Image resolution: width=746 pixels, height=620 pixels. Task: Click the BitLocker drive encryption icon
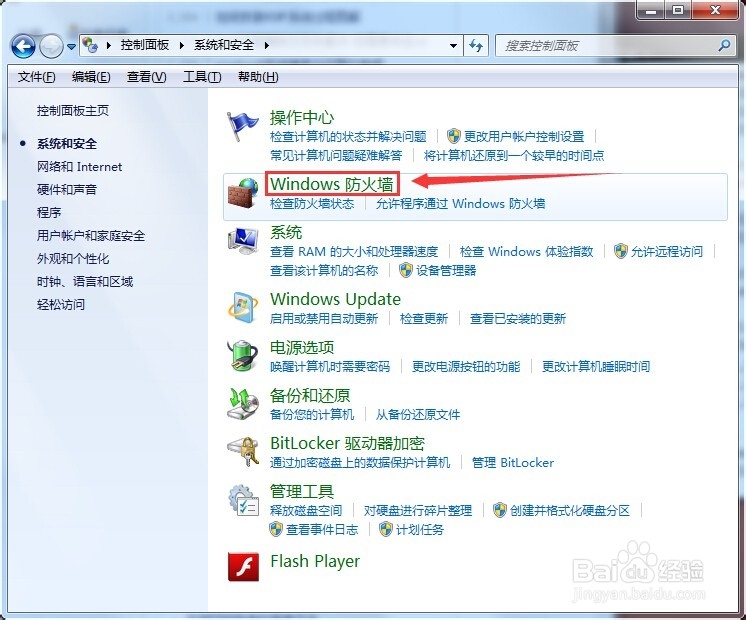click(243, 452)
